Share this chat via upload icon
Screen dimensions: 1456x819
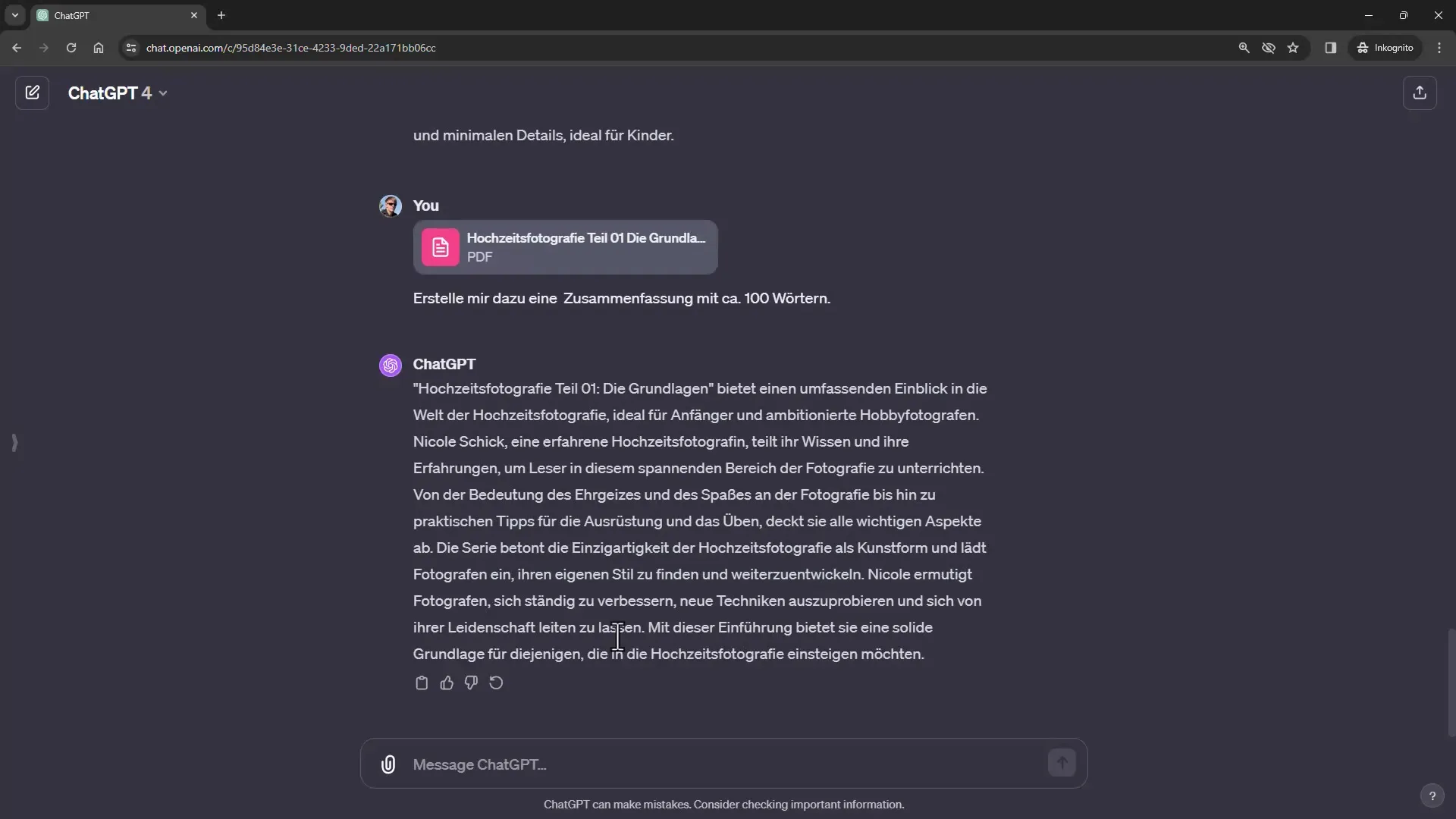coord(1420,93)
